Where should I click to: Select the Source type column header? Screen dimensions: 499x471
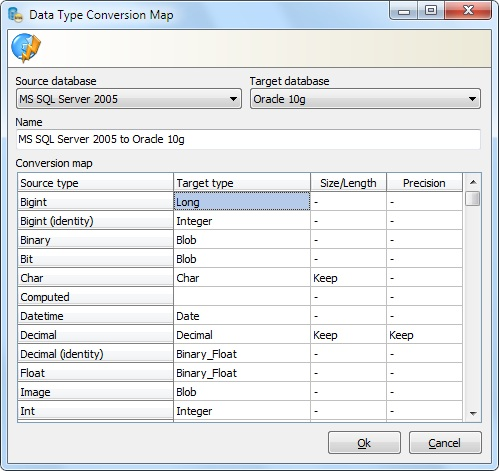pos(96,183)
